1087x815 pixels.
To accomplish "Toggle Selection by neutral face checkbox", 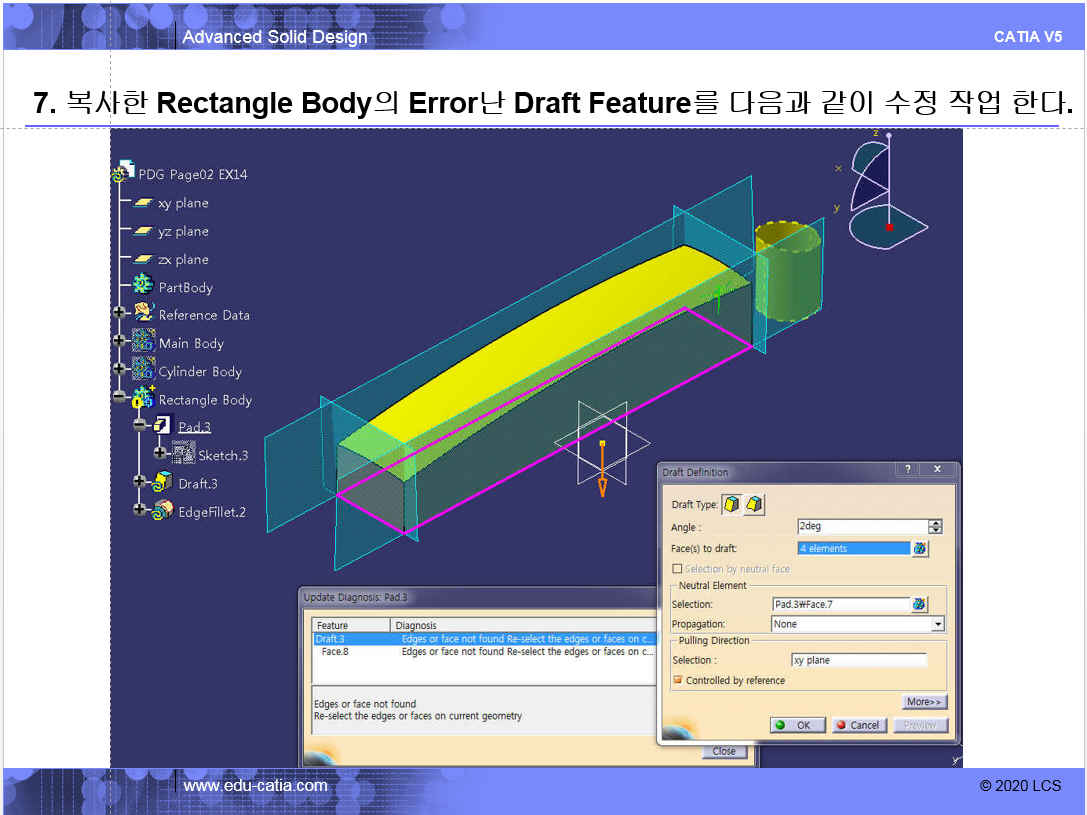I will click(678, 568).
